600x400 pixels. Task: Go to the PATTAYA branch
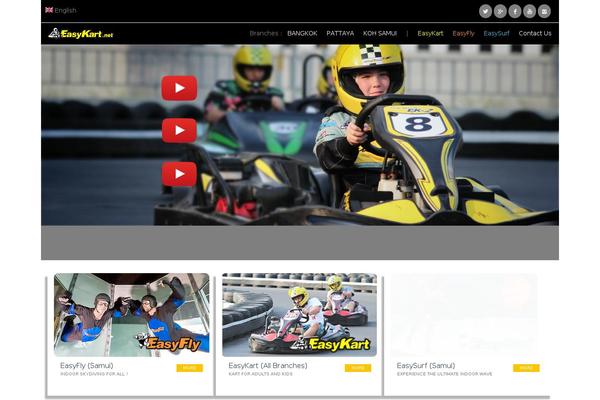[340, 33]
